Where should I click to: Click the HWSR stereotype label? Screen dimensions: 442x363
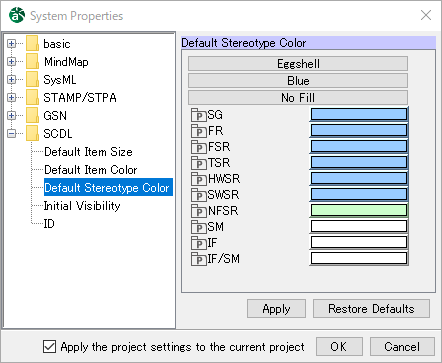click(x=224, y=179)
